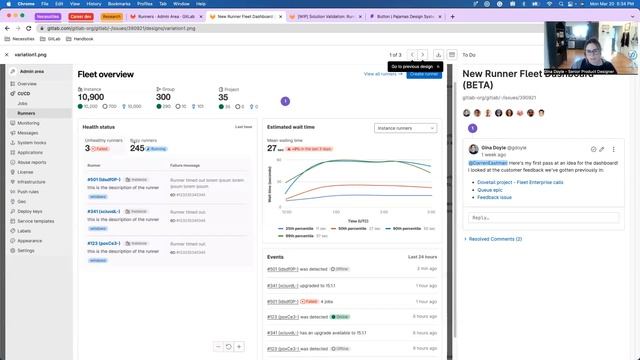Go back in browser history
This screenshot has width=640, height=360.
point(7,28)
